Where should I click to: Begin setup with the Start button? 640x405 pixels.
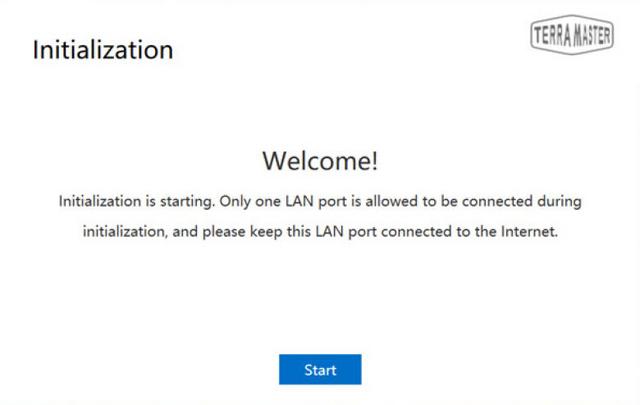pos(320,369)
